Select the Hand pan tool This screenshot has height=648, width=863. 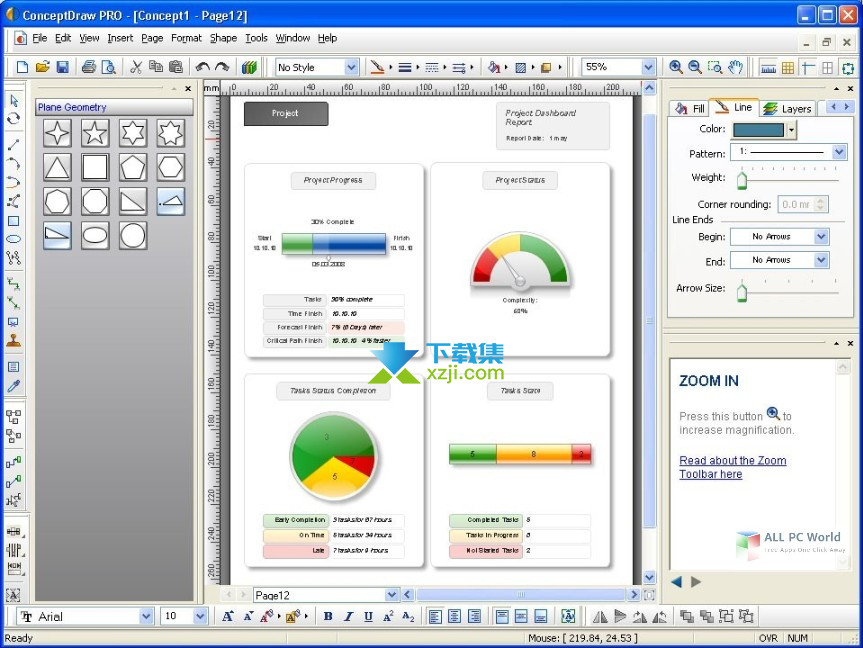tap(735, 67)
